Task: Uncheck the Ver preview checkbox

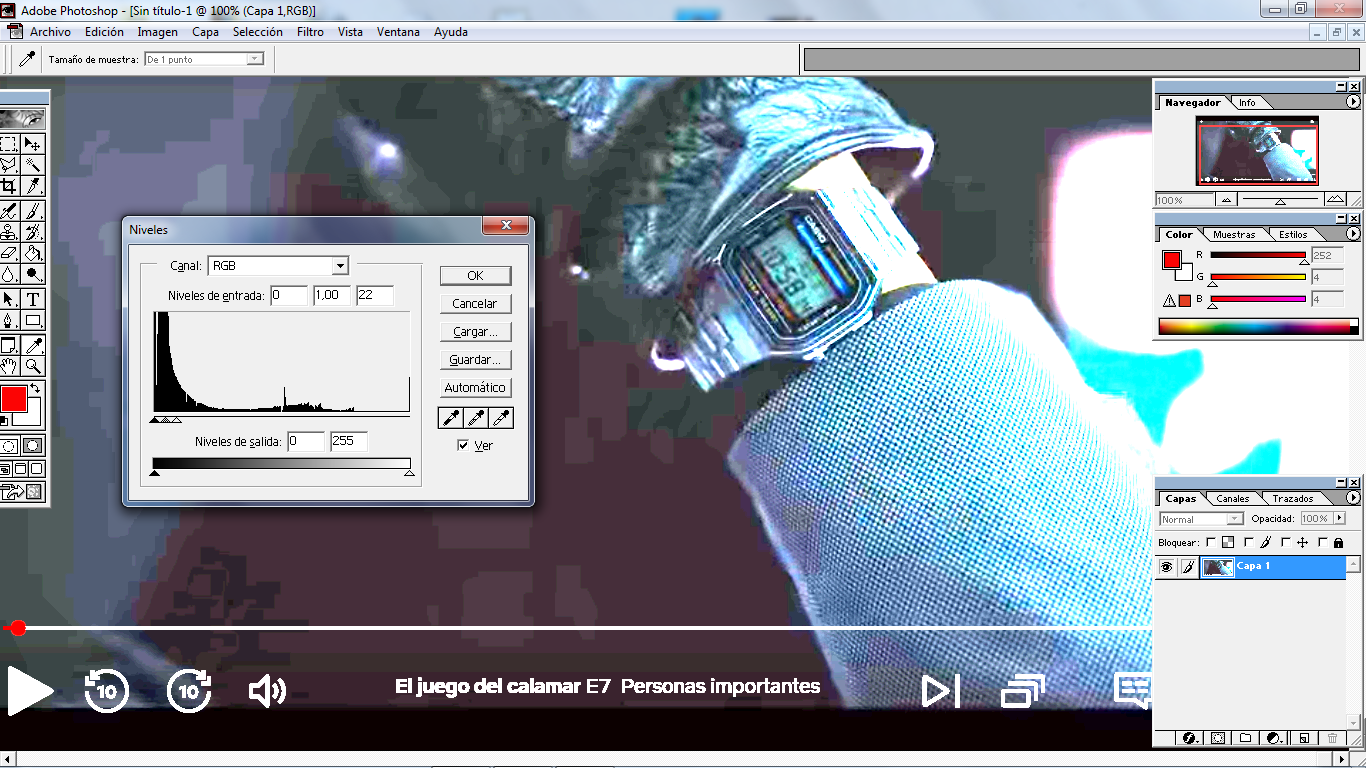Action: tap(463, 445)
